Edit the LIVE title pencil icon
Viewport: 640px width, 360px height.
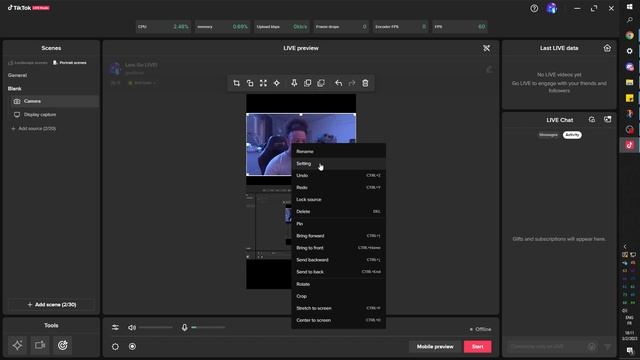click(489, 69)
